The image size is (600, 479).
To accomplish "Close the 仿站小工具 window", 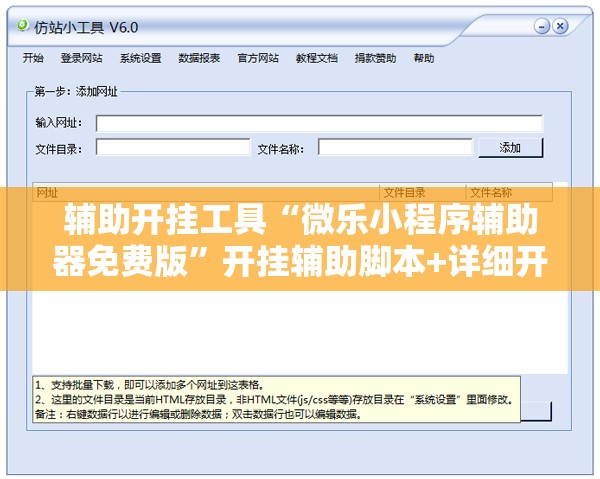I will click(560, 26).
